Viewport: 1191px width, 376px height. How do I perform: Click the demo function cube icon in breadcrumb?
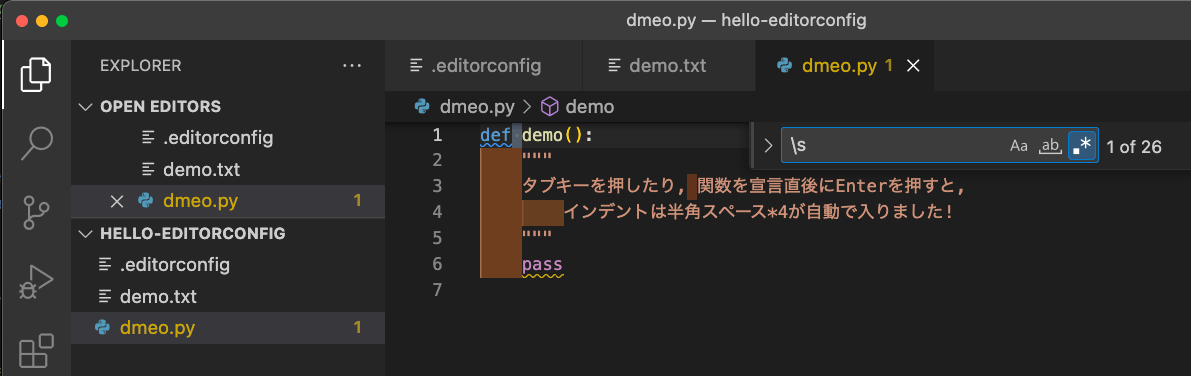pyautogui.click(x=549, y=106)
